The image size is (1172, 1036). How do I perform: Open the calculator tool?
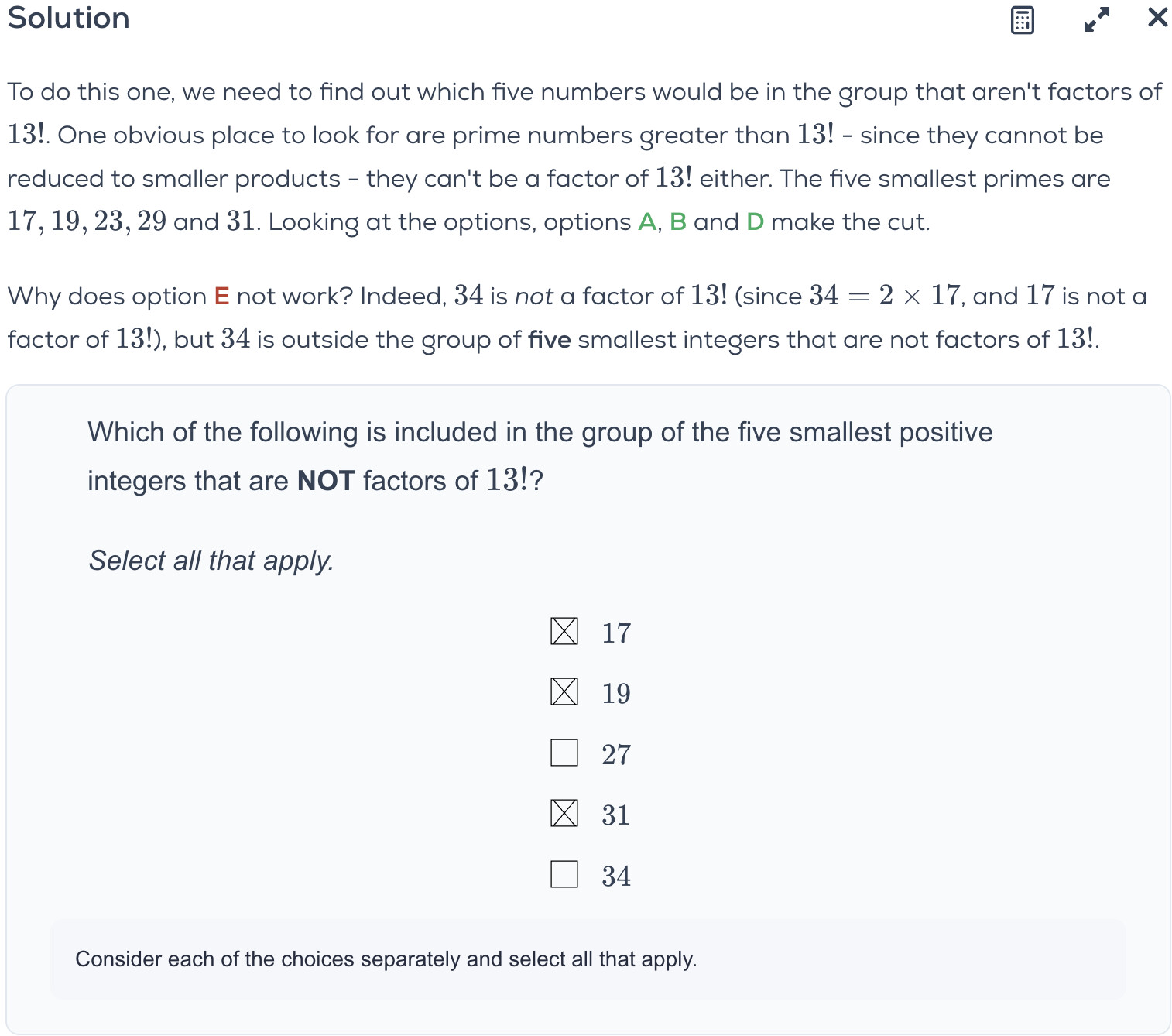tap(1022, 20)
